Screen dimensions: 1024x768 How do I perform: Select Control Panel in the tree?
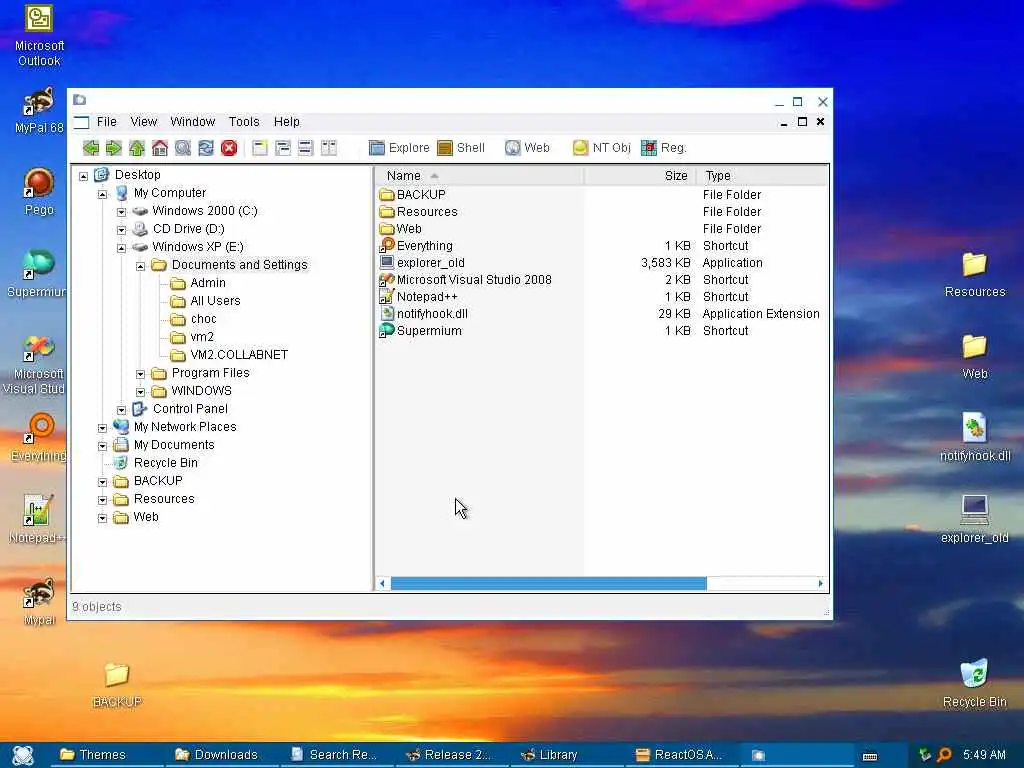click(x=190, y=409)
